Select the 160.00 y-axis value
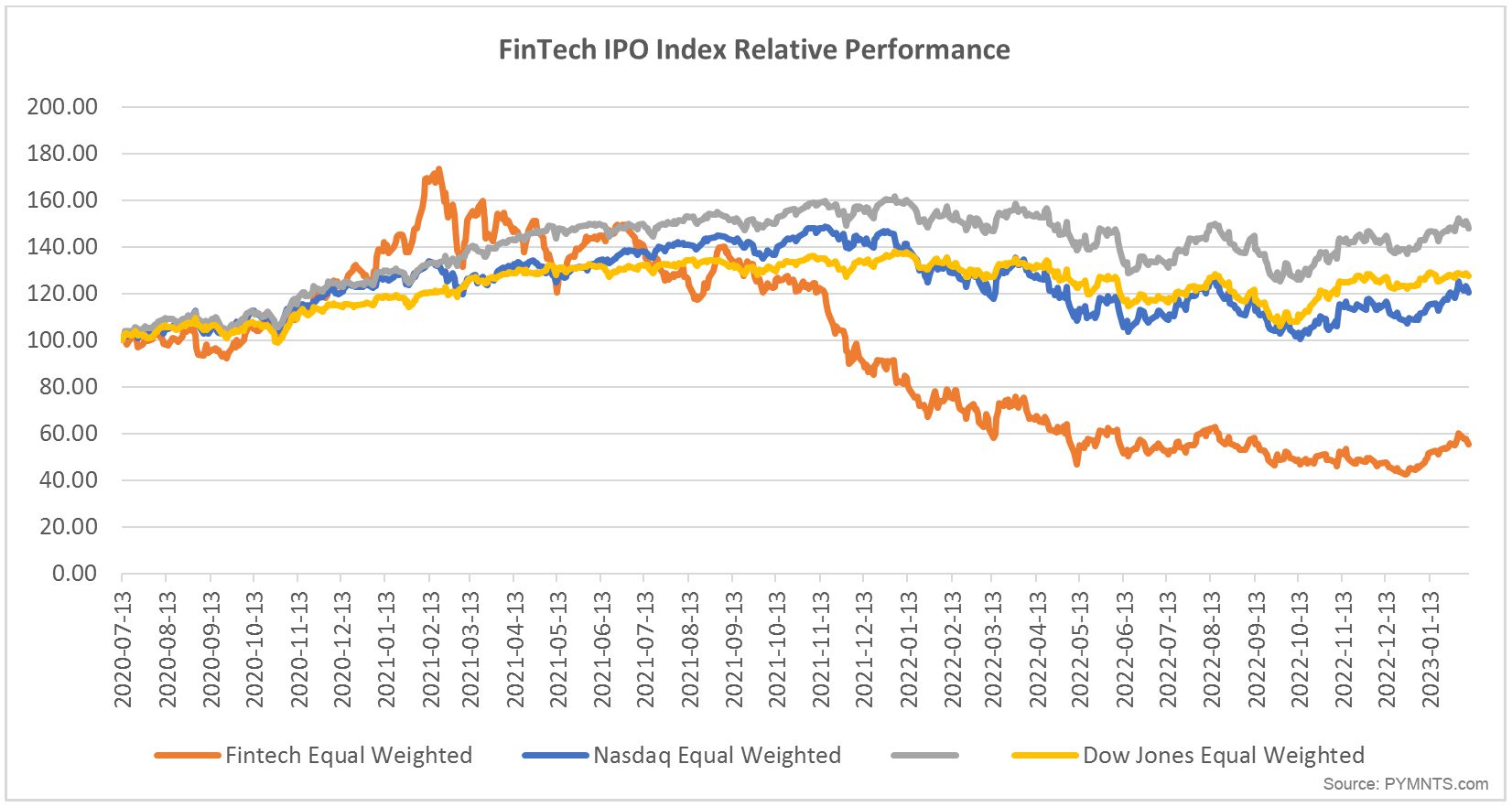Image resolution: width=1512 pixels, height=807 pixels. (x=62, y=199)
